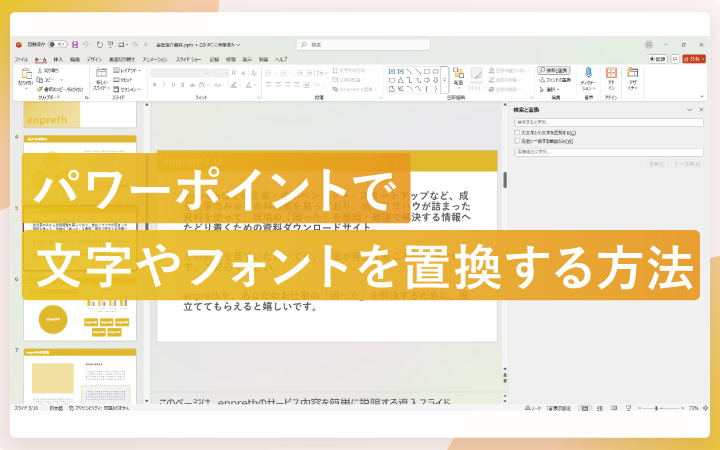This screenshot has height=450, width=720.
Task: Click the slide editor vertical scrollbar thumb
Action: (505, 180)
